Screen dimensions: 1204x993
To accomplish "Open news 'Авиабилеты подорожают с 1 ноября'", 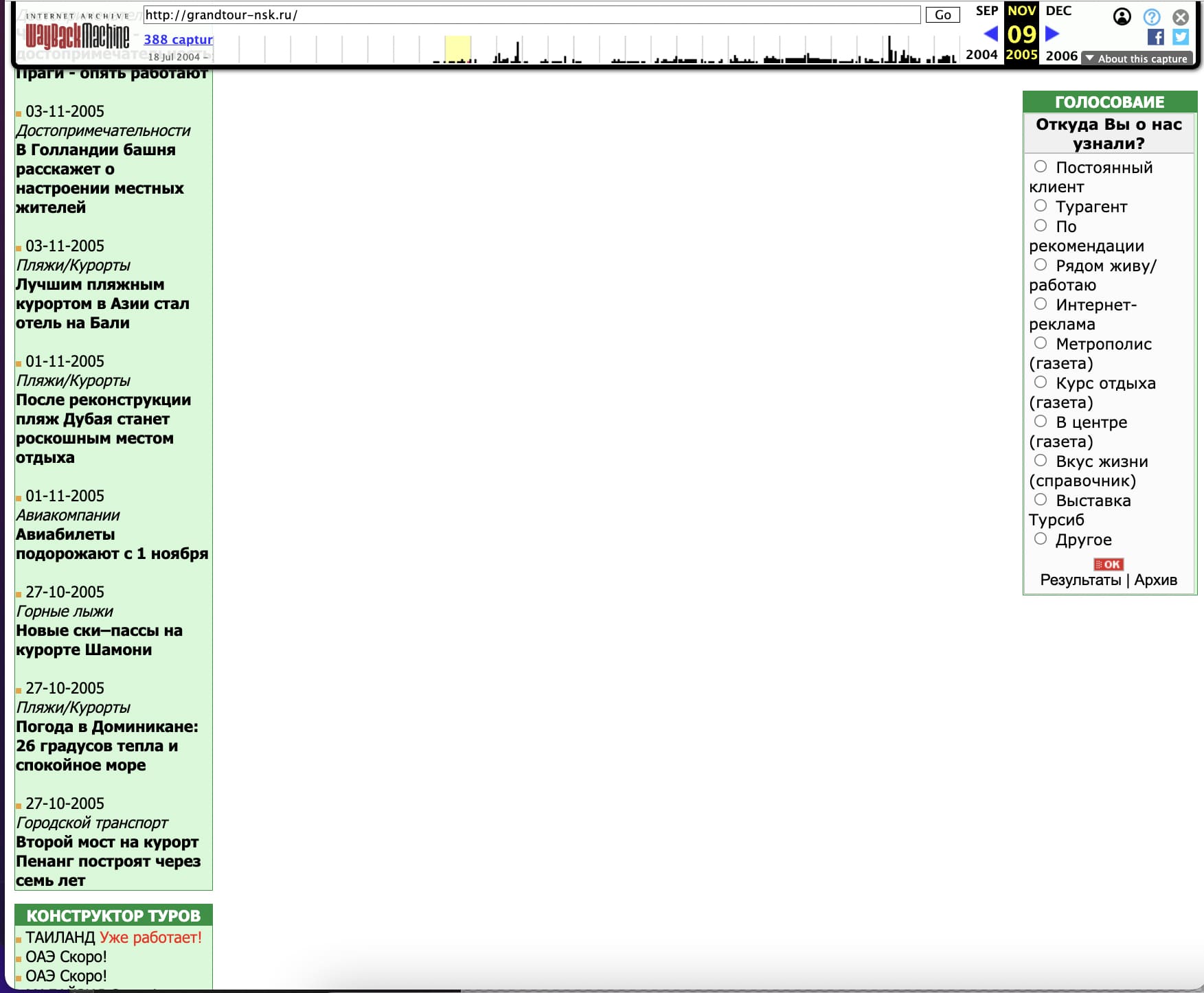I will (111, 544).
